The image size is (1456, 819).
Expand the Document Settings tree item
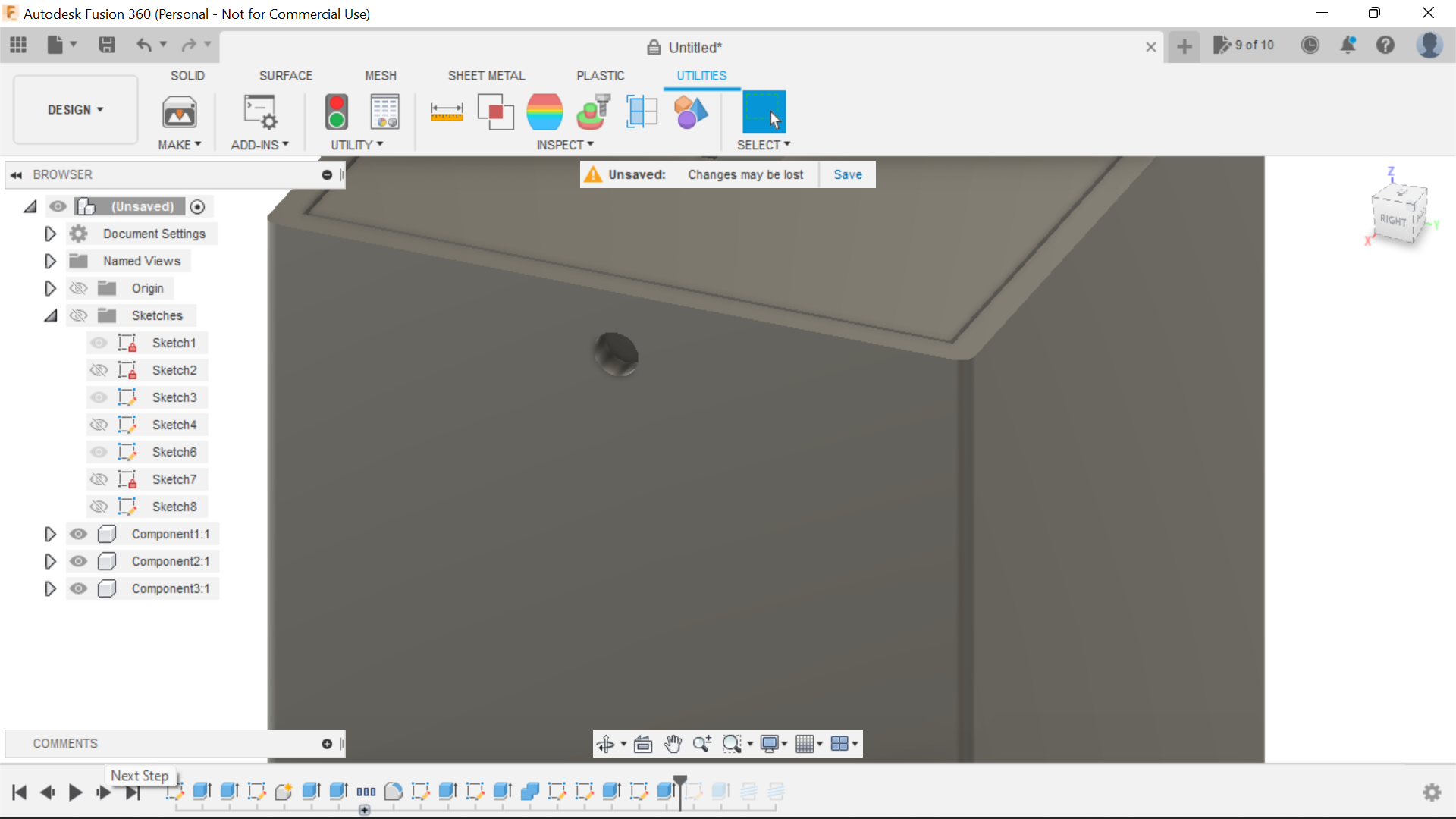50,234
